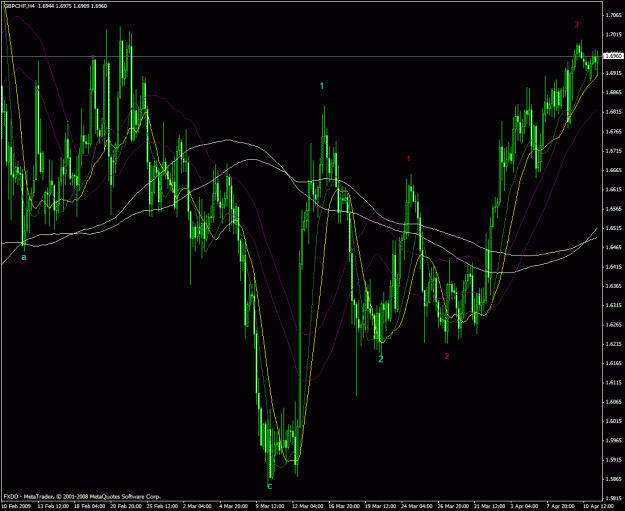Screen dimensions: 625x511
Task: Click the FXDD MetaTrader copyright text
Action: pyautogui.click(x=82, y=497)
